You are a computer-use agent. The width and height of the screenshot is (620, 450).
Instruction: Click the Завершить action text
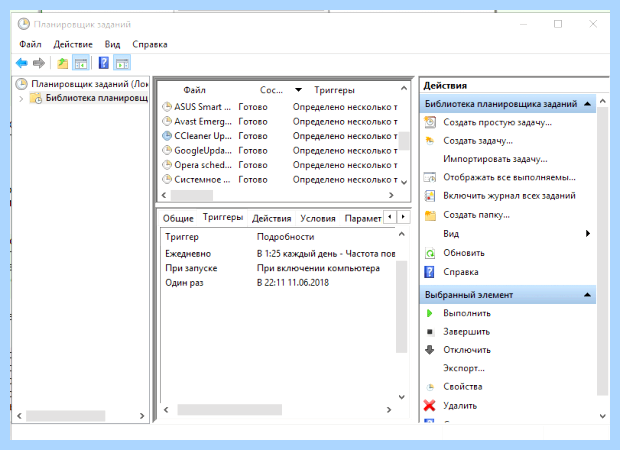click(x=467, y=332)
